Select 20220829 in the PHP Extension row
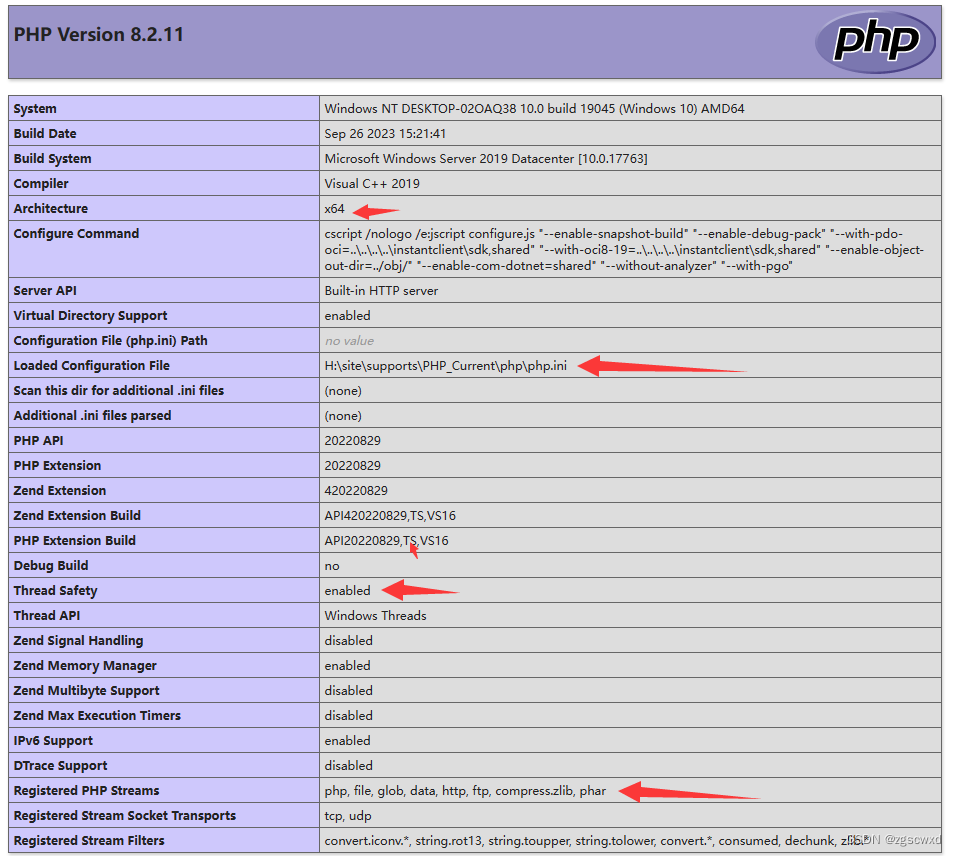Image resolution: width=957 pixels, height=856 pixels. [352, 466]
